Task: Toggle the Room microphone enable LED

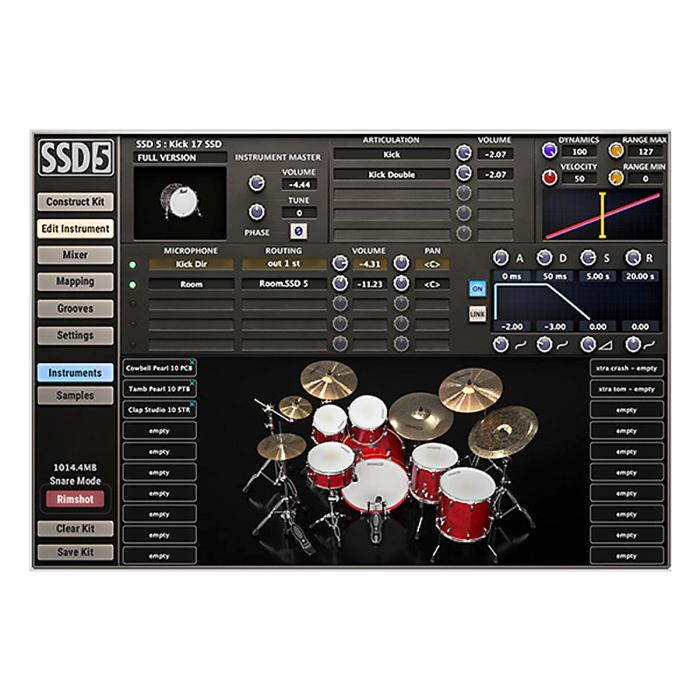Action: pyautogui.click(x=132, y=284)
